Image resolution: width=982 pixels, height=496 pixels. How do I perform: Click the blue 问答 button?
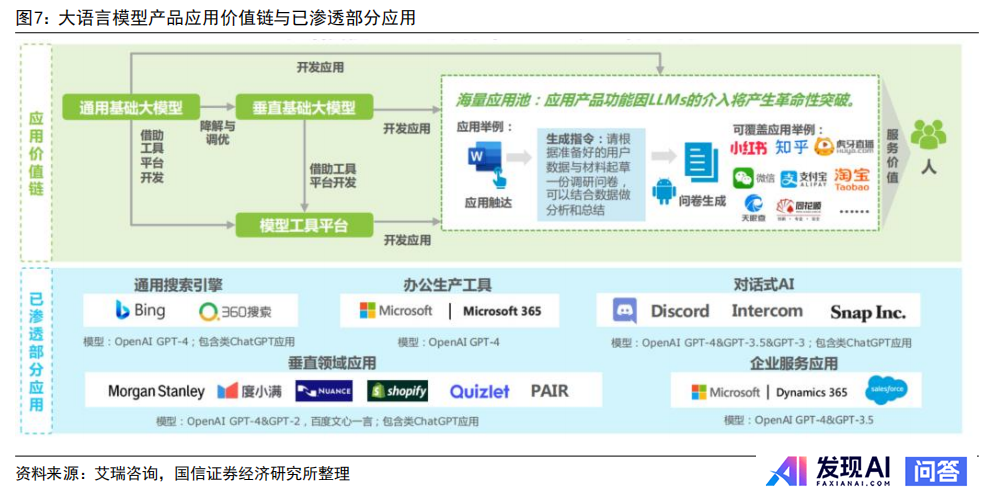click(936, 471)
